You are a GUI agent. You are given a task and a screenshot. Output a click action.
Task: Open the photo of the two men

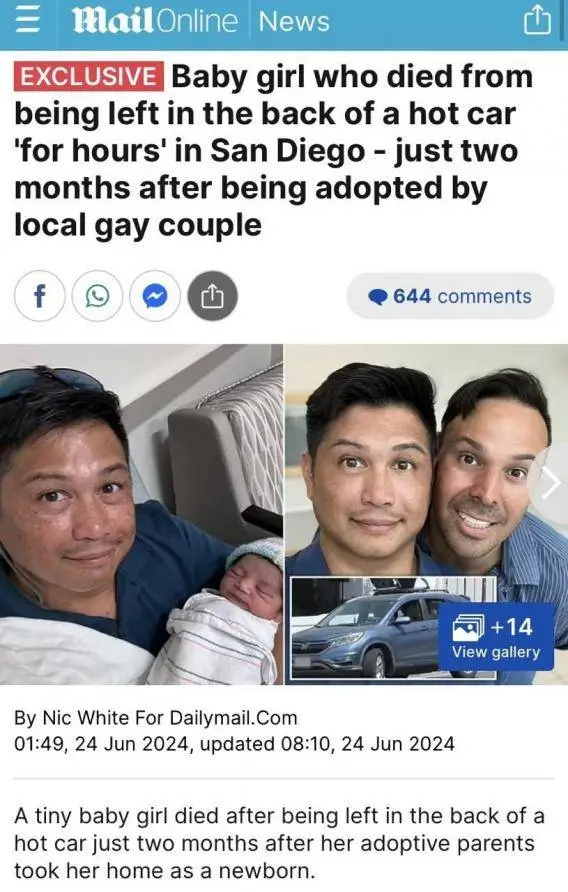coord(426,461)
